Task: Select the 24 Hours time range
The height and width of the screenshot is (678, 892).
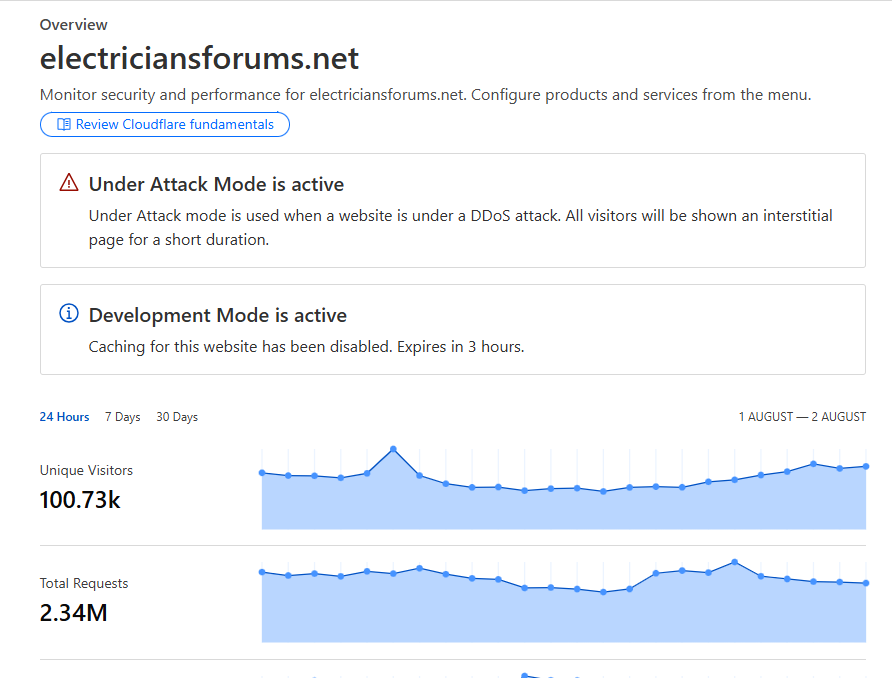Action: 64,417
